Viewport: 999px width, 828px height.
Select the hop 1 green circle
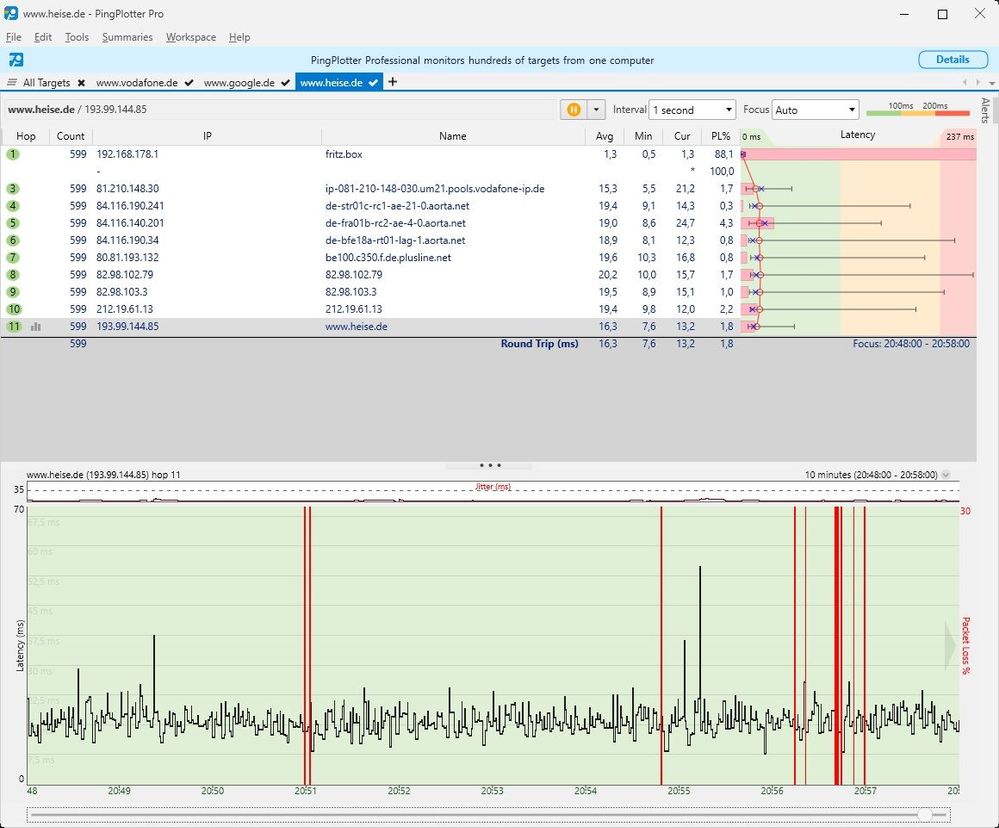click(13, 154)
